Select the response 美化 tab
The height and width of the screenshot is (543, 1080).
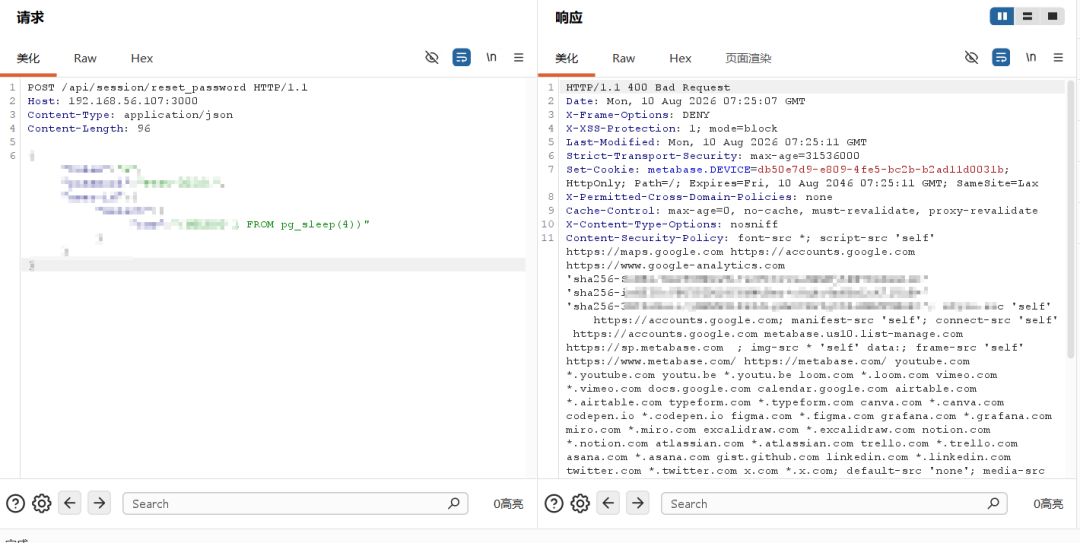click(x=566, y=59)
